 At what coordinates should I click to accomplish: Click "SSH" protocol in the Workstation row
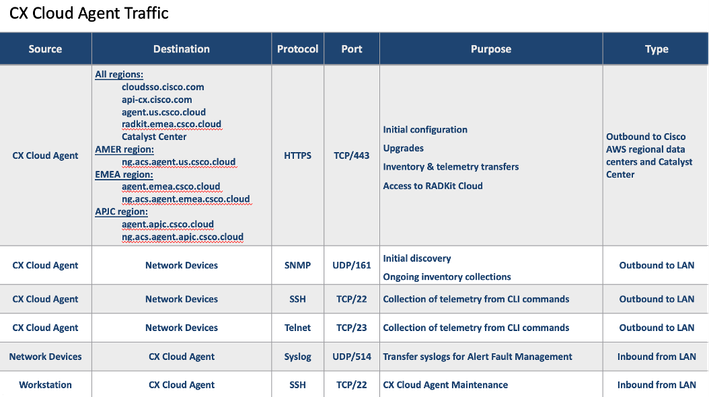(x=298, y=385)
